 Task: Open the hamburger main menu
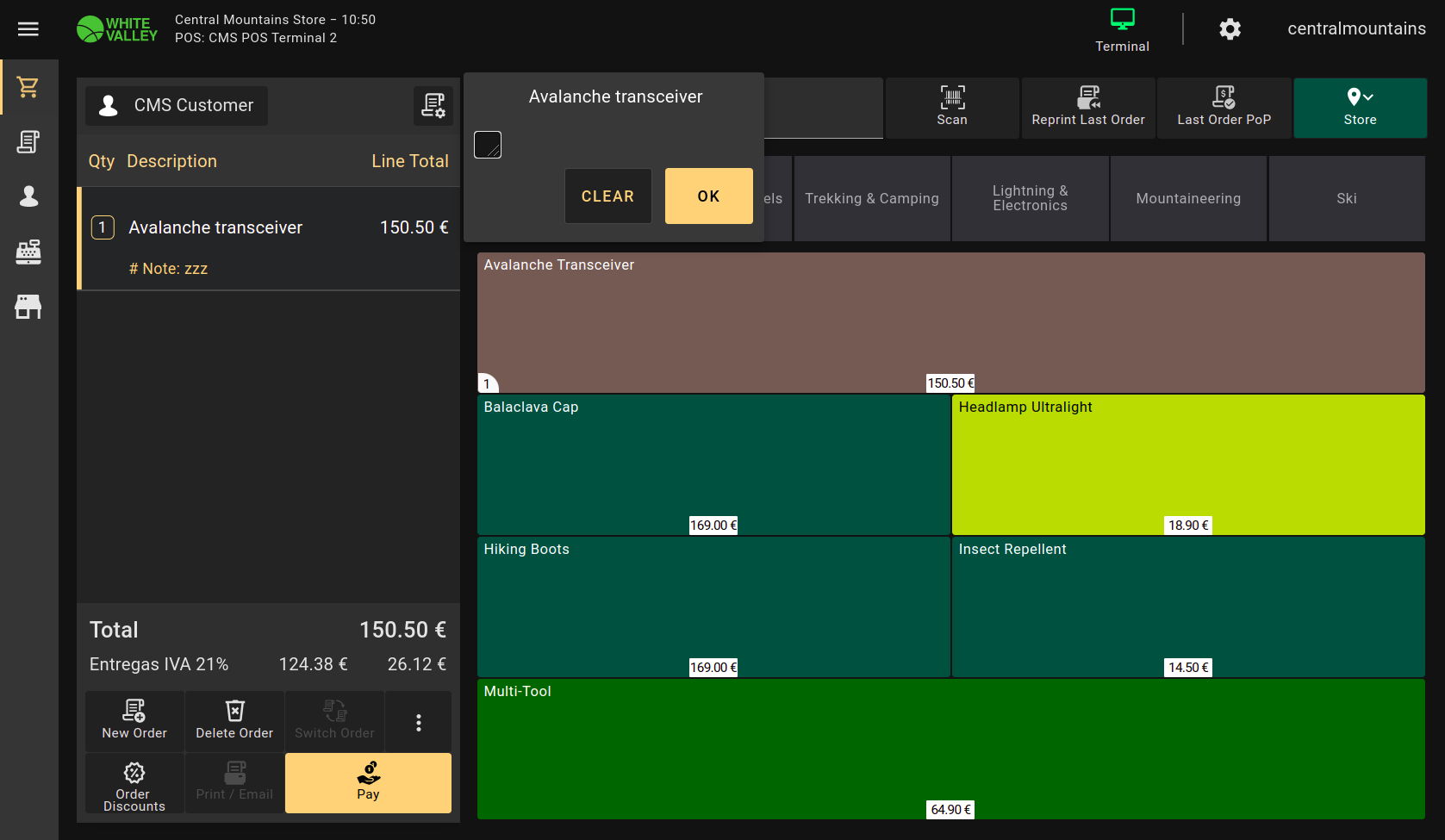coord(28,29)
